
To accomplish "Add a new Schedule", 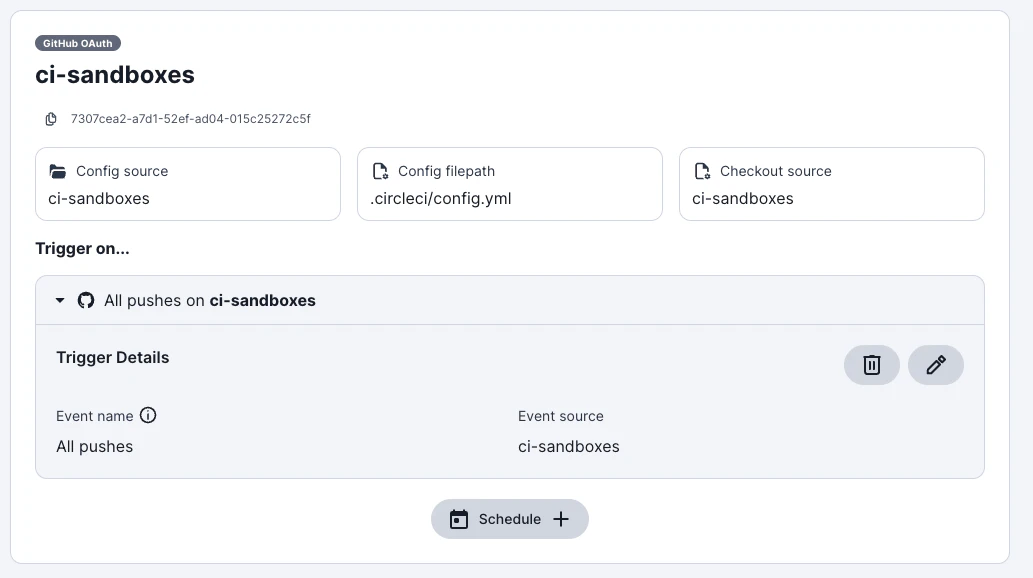I will [x=510, y=519].
